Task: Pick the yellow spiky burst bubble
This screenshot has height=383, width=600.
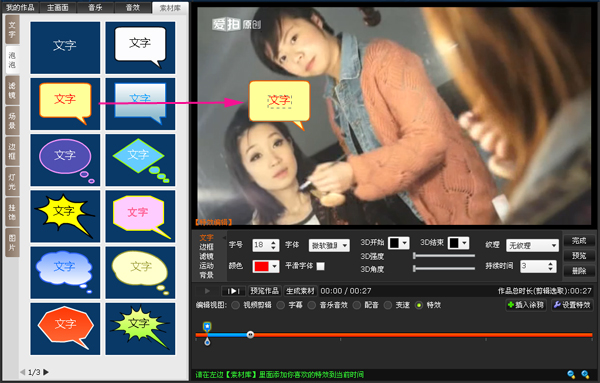Action: click(65, 216)
